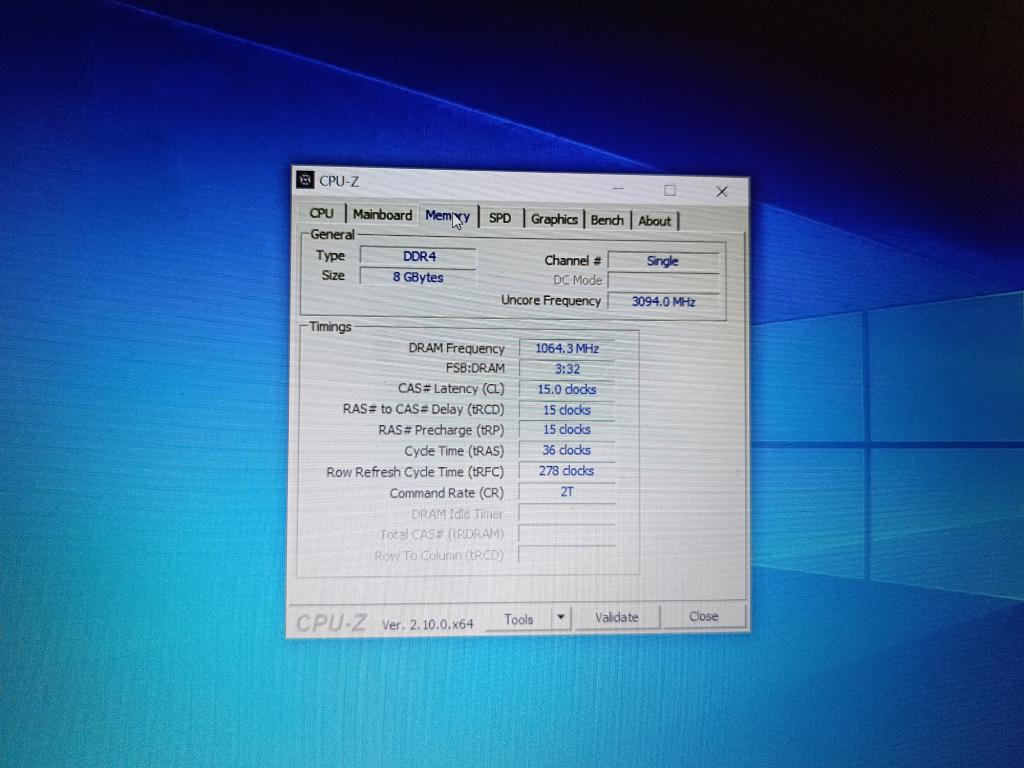Click the Ver. 2.10.0.x64 version text
Screen dimensions: 1024x768
coord(427,624)
